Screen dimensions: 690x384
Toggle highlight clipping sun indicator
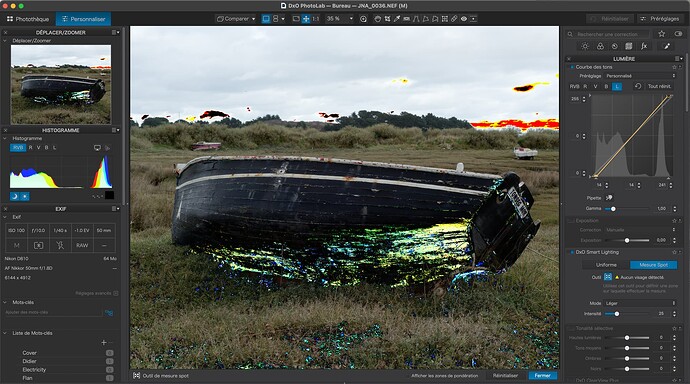pyautogui.click(x=25, y=197)
